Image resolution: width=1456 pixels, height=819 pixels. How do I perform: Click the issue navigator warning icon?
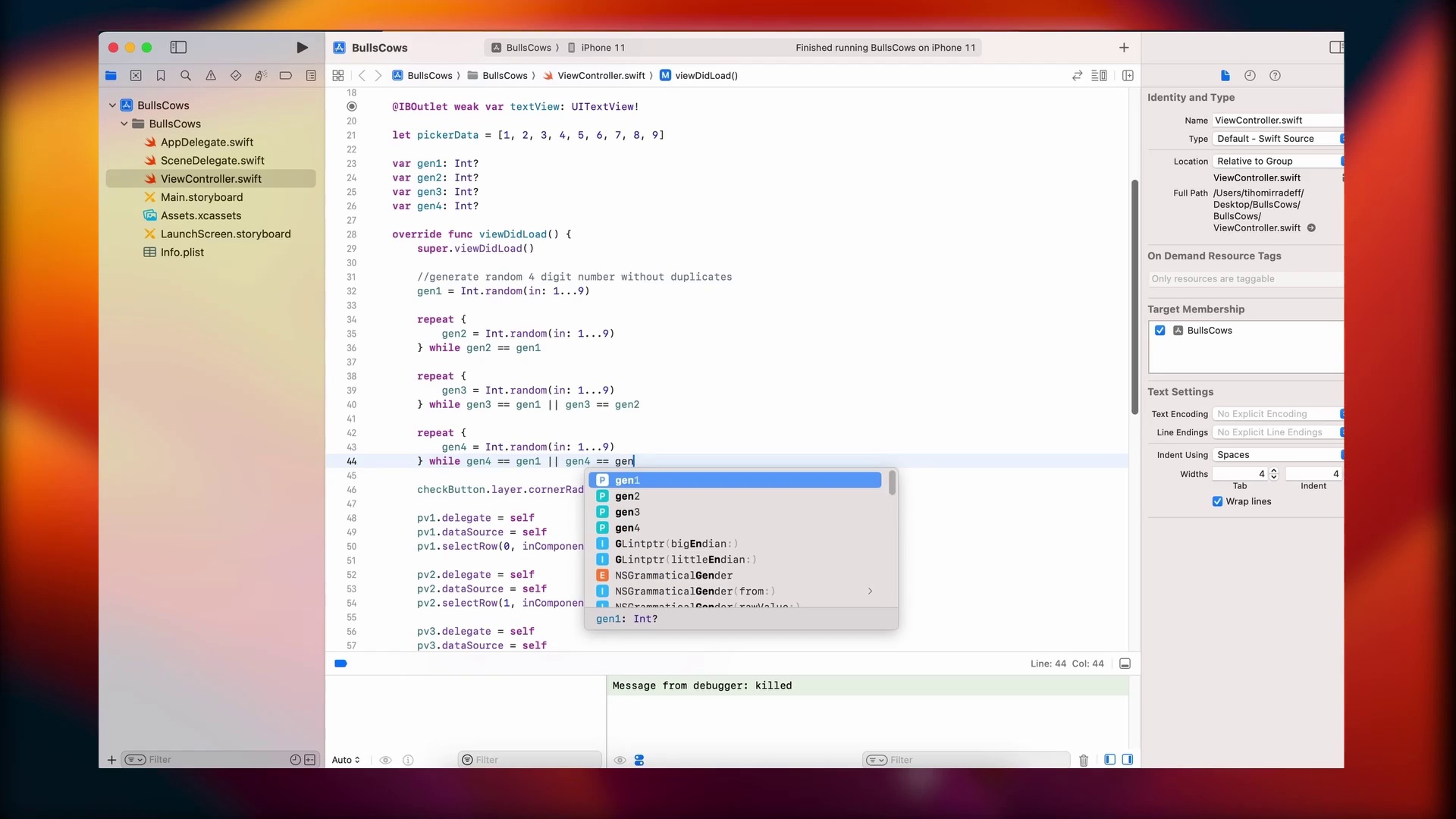[211, 75]
